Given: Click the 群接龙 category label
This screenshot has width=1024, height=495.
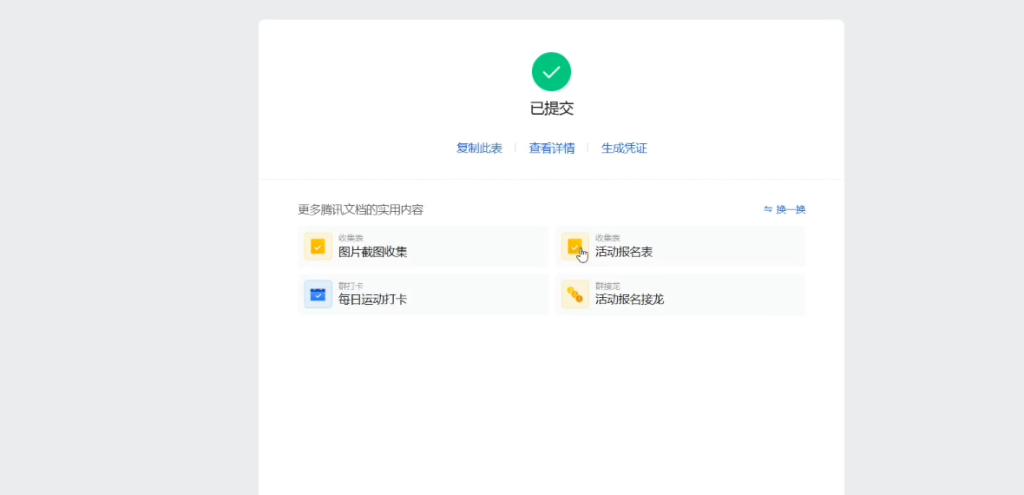Looking at the screenshot, I should 606,286.
